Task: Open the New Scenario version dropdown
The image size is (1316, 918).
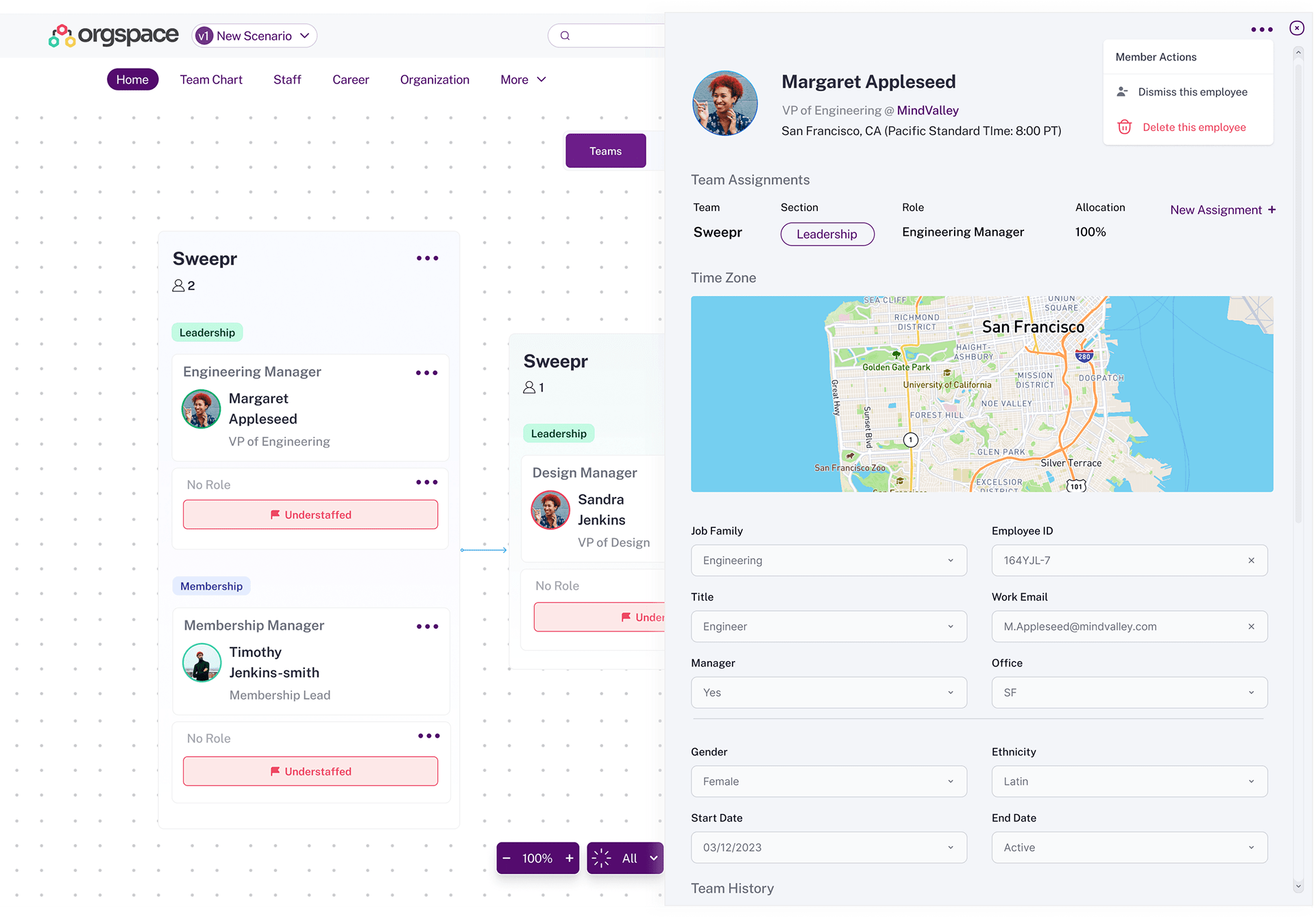Action: (254, 36)
